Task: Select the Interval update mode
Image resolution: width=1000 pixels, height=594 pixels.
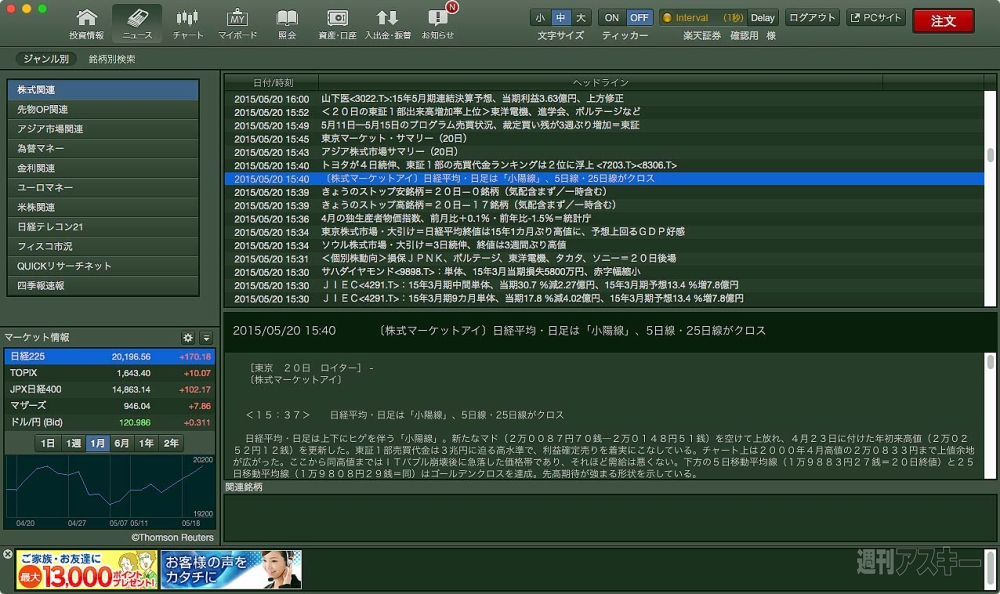Action: (x=703, y=18)
